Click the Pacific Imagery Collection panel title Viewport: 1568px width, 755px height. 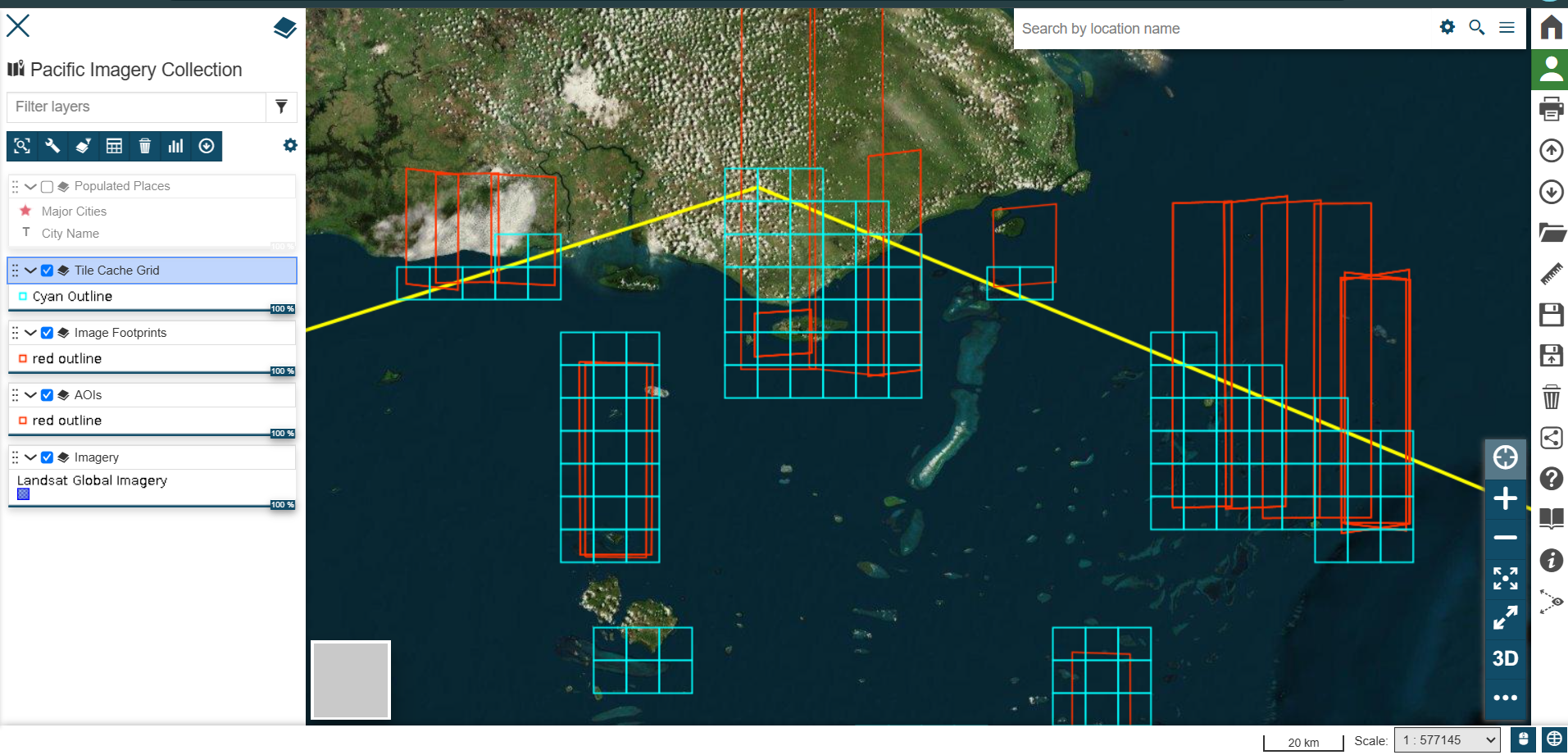(135, 70)
